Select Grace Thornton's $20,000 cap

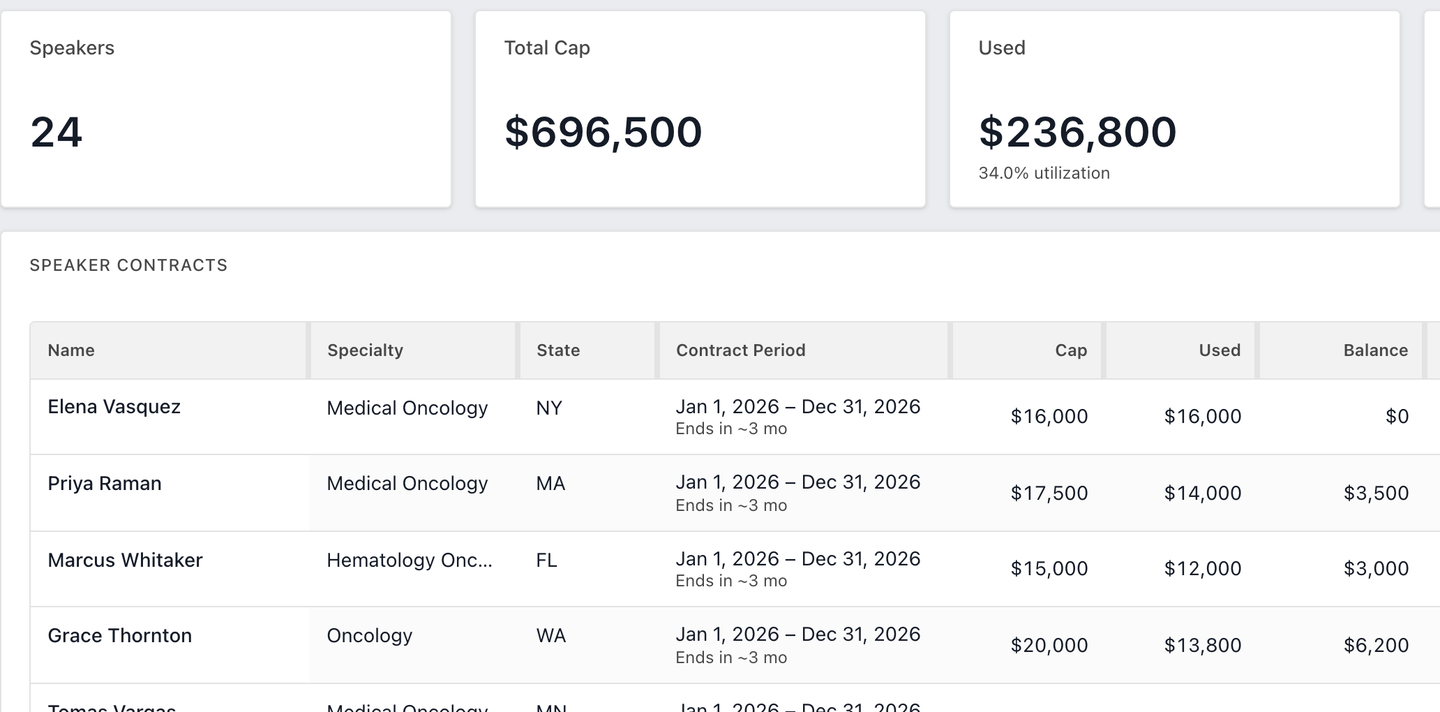click(x=1049, y=646)
